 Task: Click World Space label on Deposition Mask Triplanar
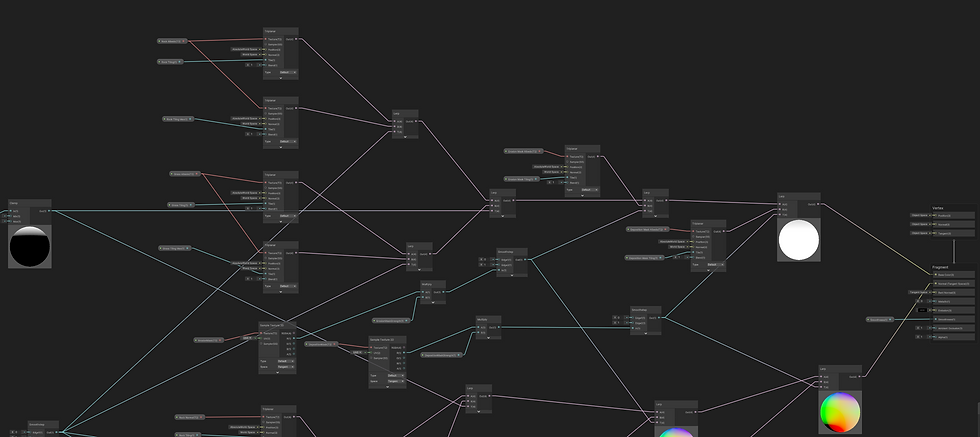[678, 247]
